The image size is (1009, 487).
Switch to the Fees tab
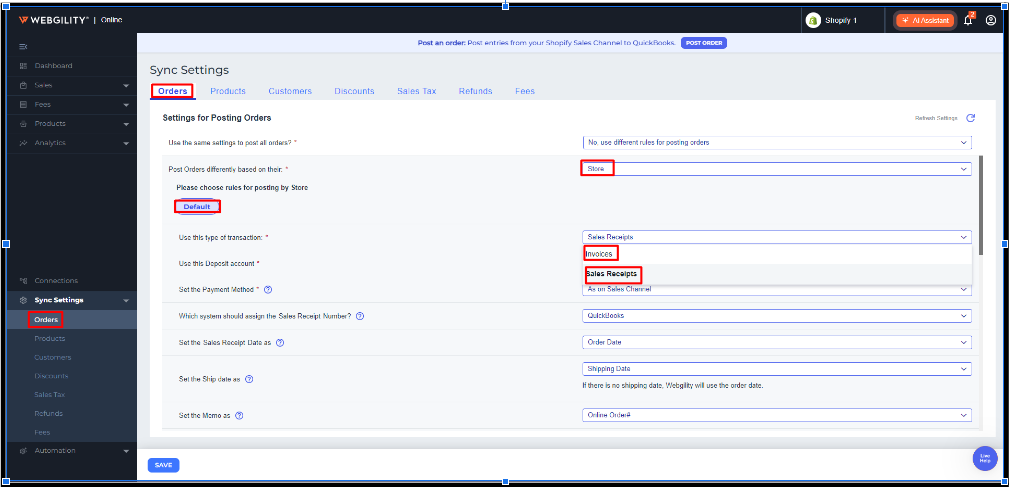[x=524, y=91]
